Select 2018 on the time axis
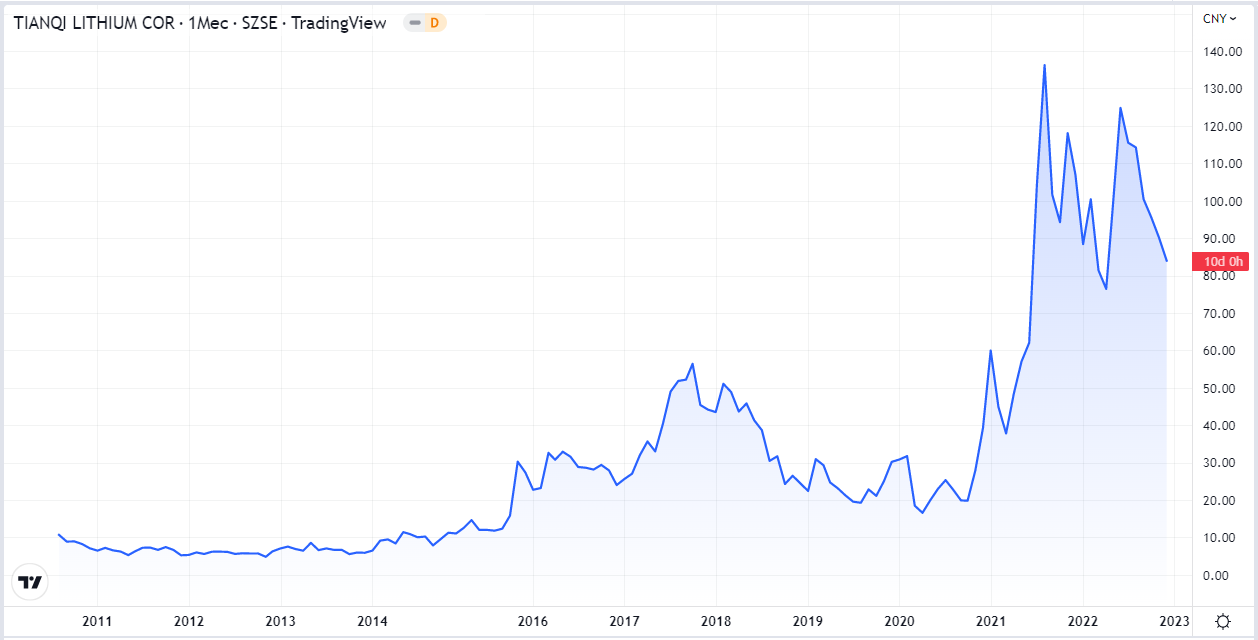Image resolution: width=1258 pixels, height=640 pixels. click(716, 621)
